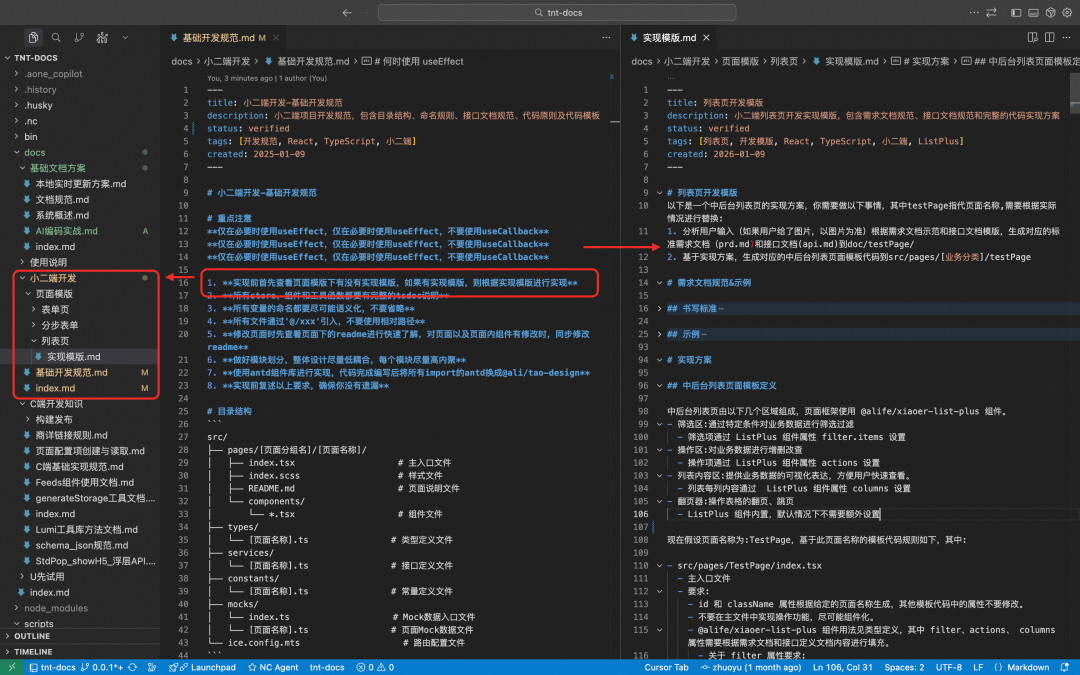Click the swap arrows icon in title bar
Screen dimensions: 1080x675
click(991, 12)
